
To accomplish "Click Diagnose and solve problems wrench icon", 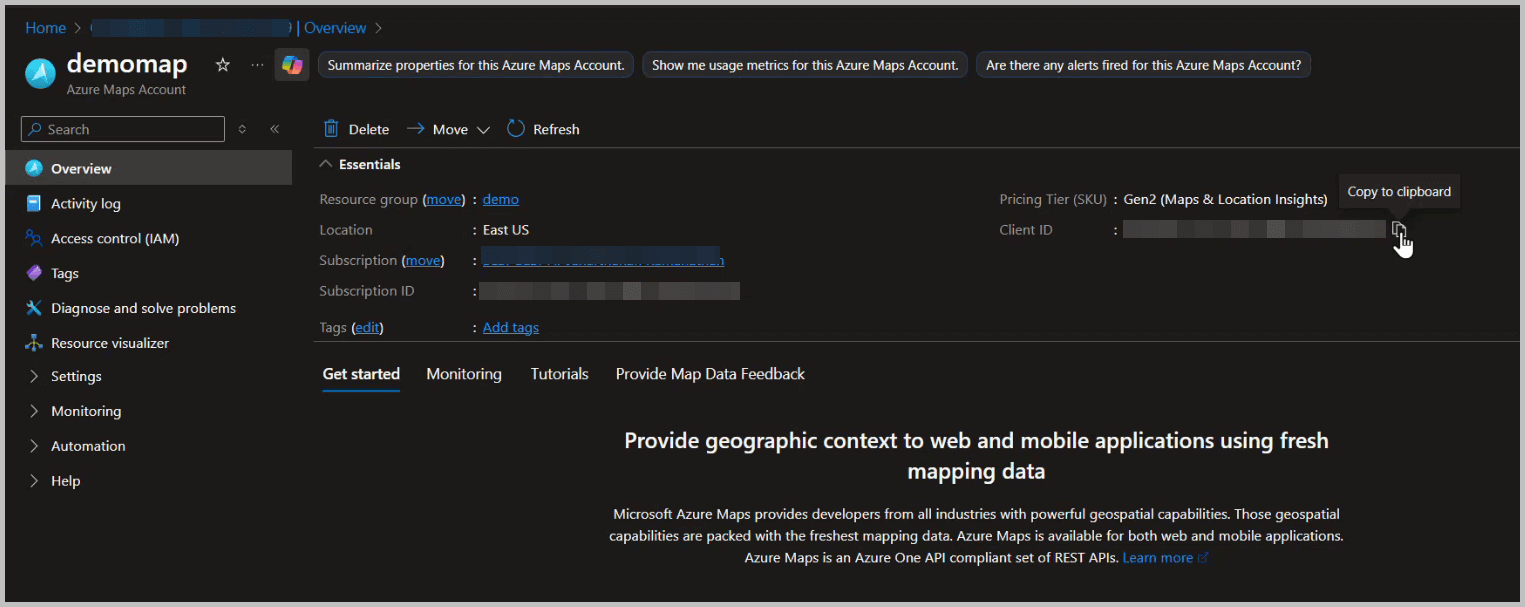I will point(32,308).
